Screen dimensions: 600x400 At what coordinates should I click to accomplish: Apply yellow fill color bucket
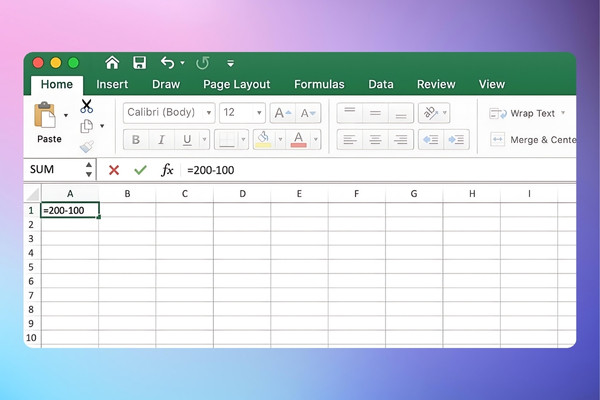(x=264, y=140)
